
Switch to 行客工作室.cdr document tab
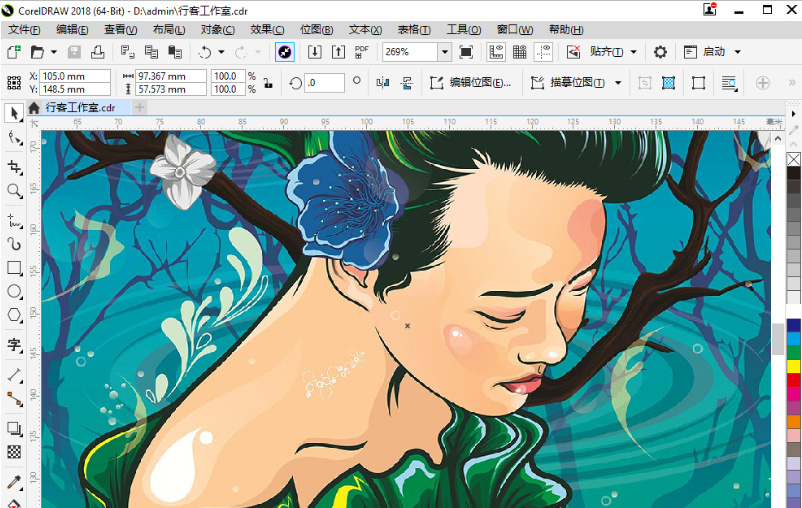pos(80,107)
